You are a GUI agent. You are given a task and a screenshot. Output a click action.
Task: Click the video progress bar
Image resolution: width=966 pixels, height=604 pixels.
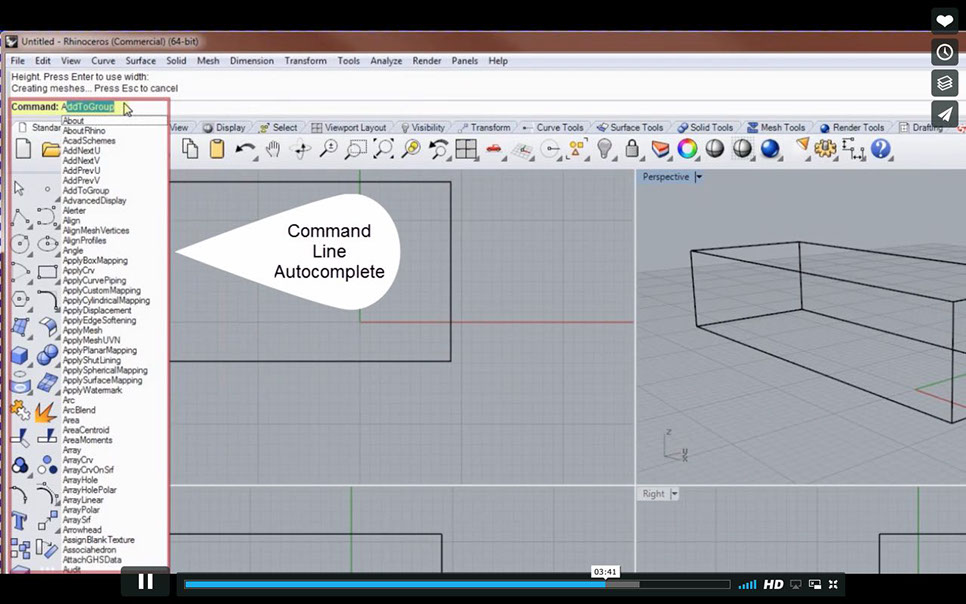[x=457, y=584]
